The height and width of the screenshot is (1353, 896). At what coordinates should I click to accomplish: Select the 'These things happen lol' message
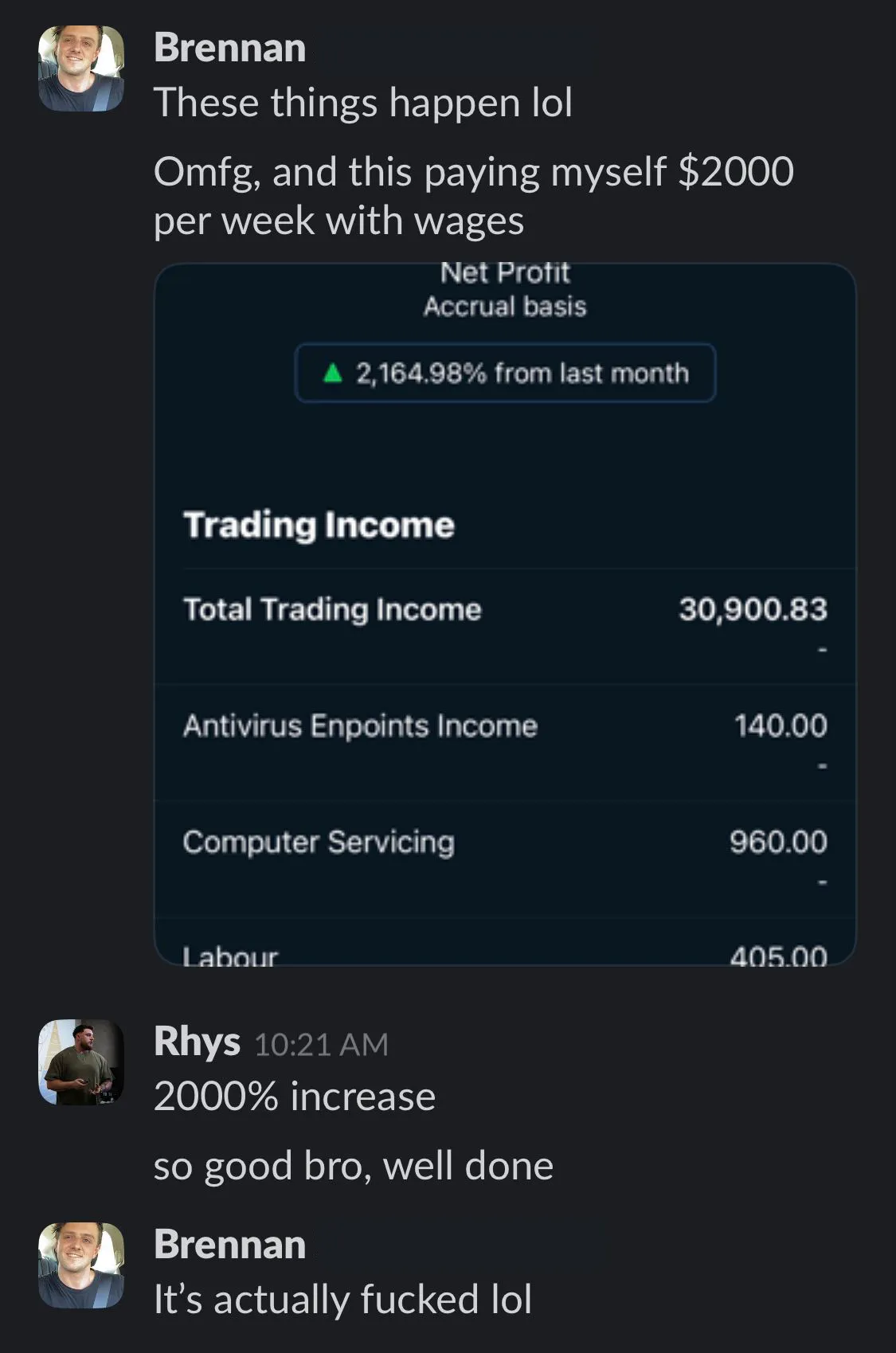click(363, 103)
